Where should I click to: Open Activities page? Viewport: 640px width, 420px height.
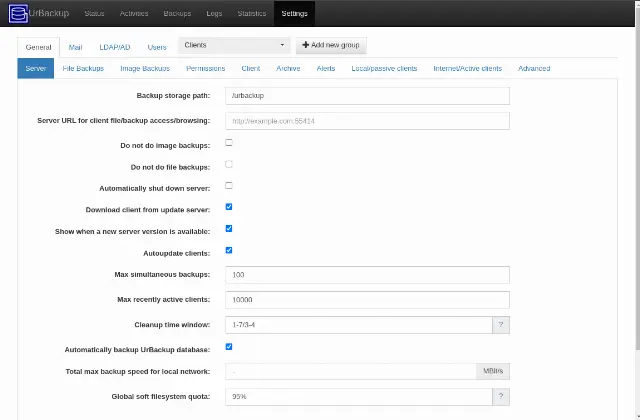point(134,13)
